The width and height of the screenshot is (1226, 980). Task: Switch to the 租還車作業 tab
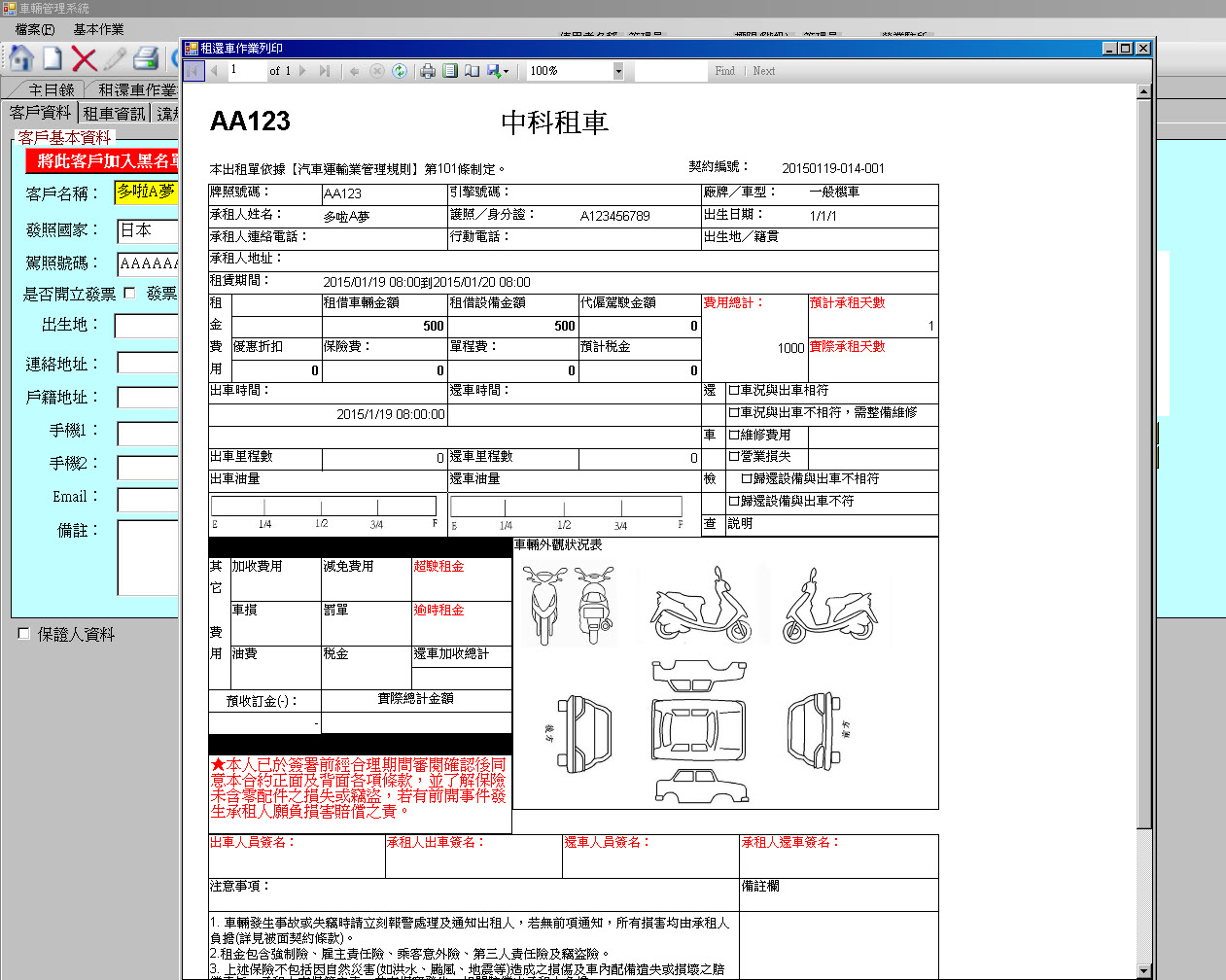pos(136,89)
